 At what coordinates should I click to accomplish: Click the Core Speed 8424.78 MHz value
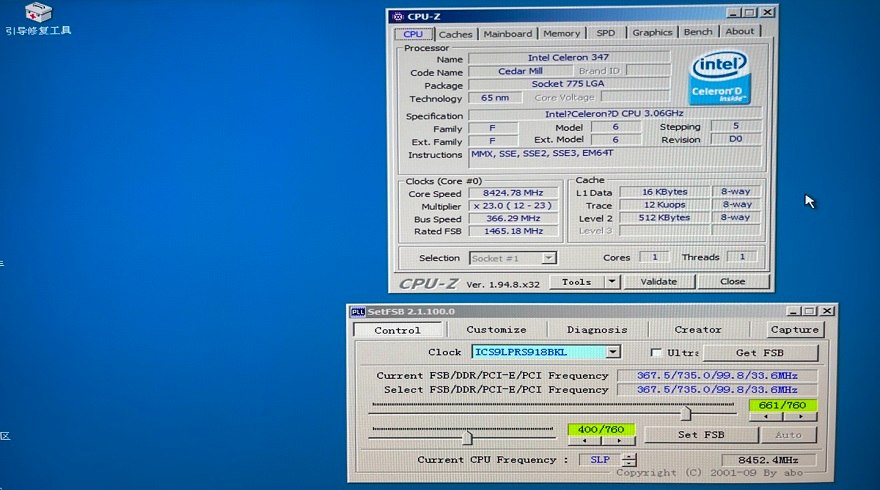(x=513, y=193)
